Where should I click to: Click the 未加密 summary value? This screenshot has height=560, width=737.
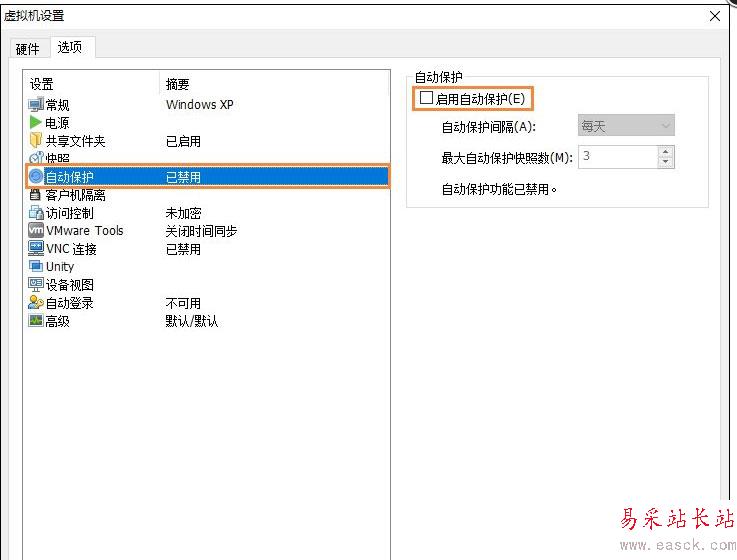[183, 213]
